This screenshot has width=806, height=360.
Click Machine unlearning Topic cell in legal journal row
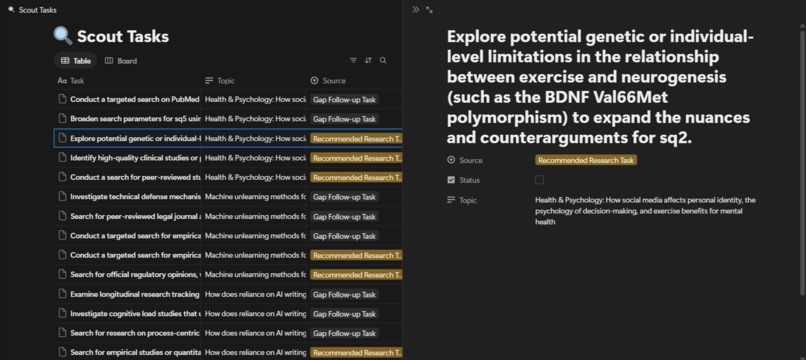click(x=255, y=217)
